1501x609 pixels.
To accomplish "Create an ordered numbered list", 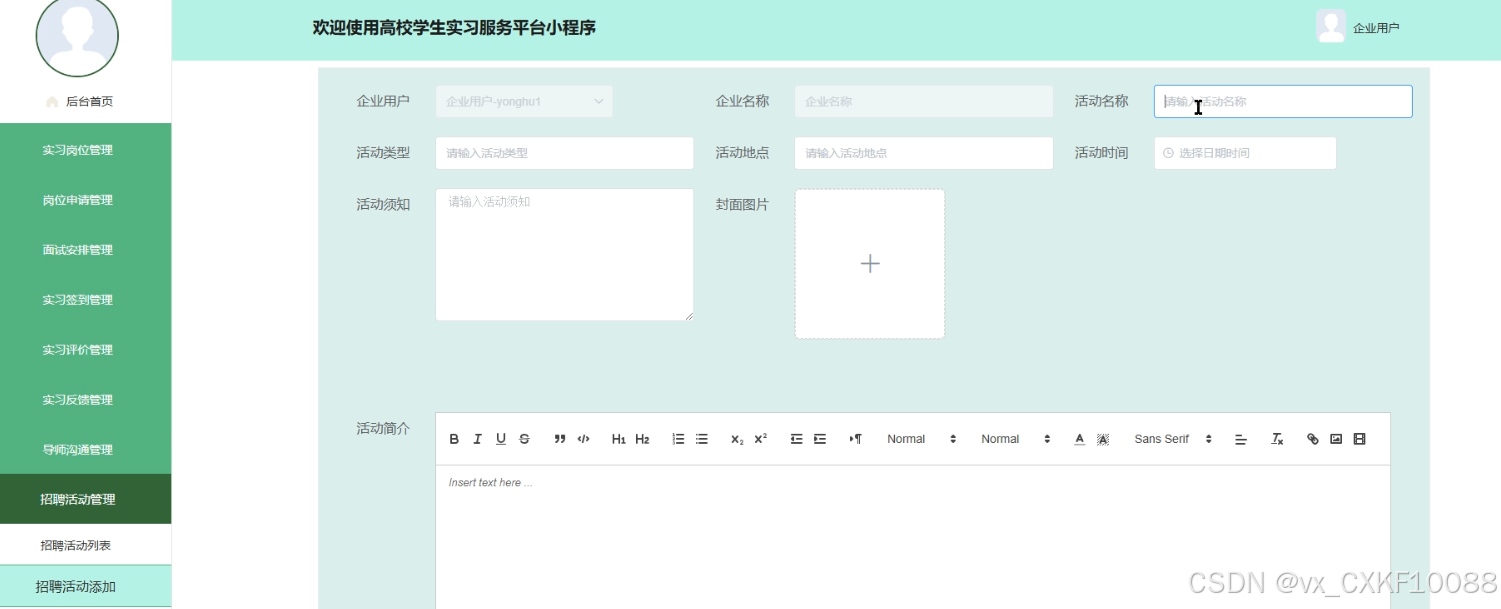I will click(x=678, y=439).
